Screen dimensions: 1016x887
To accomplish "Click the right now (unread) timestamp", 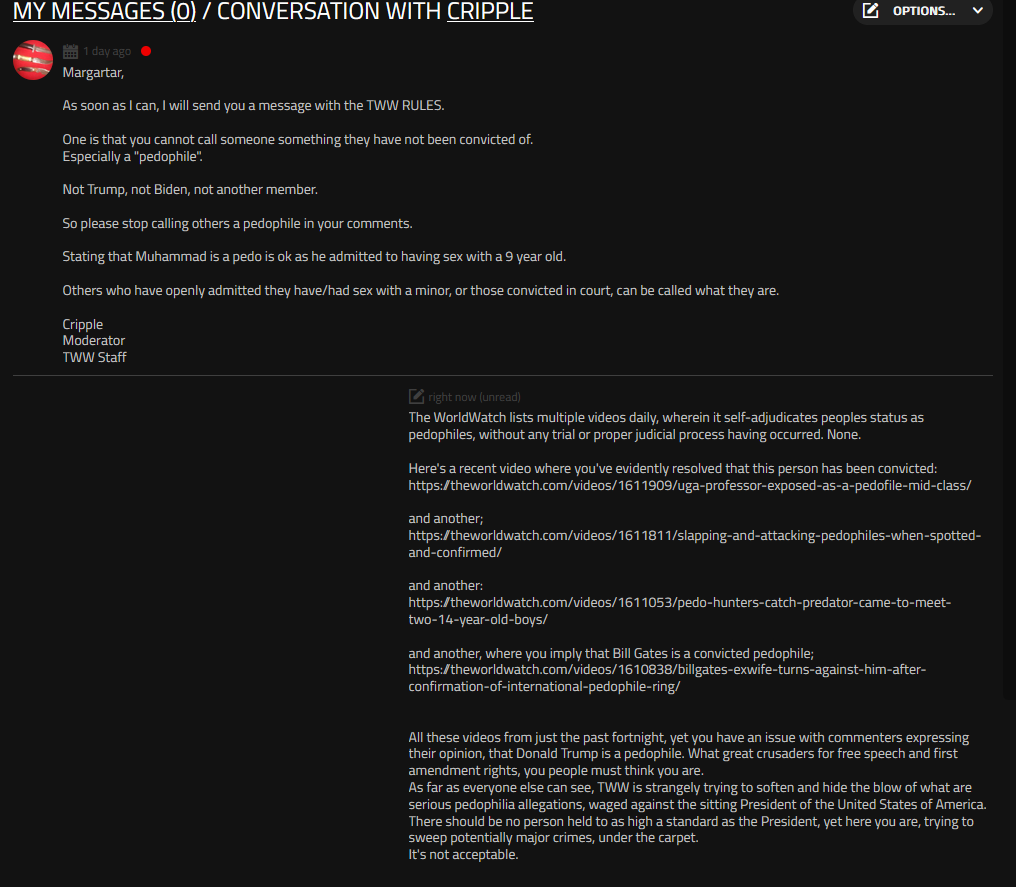I will (x=474, y=397).
